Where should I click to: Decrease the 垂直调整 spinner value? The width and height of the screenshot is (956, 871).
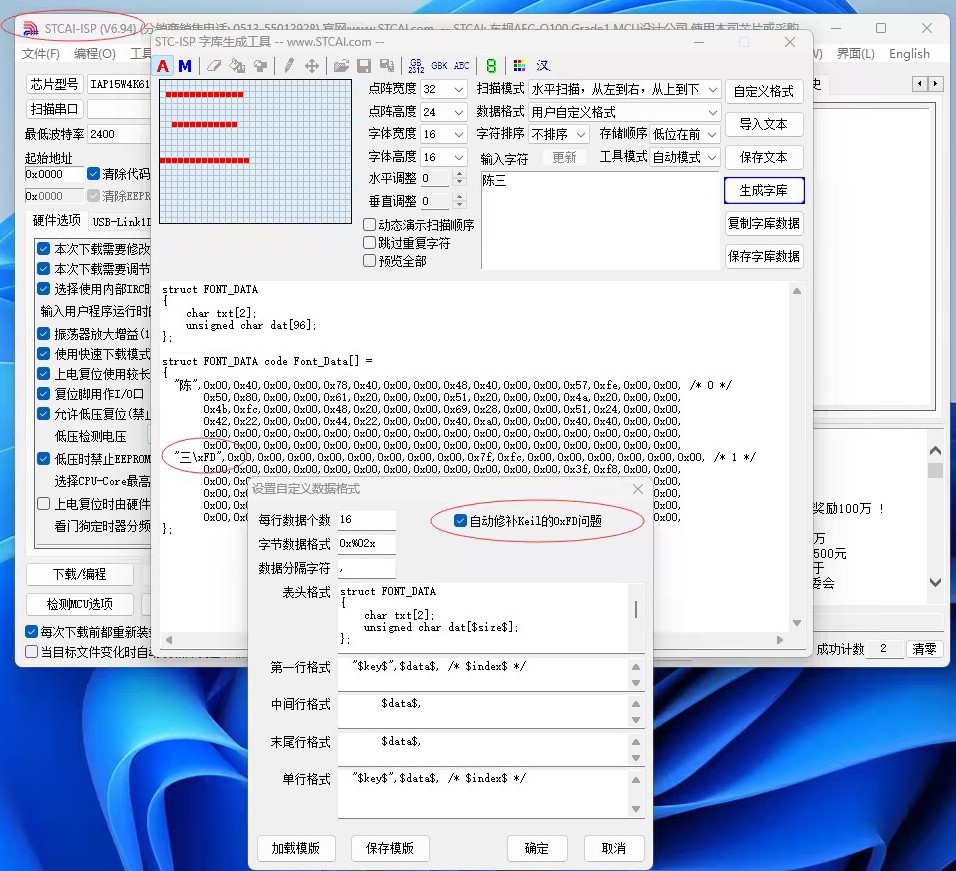pos(460,205)
